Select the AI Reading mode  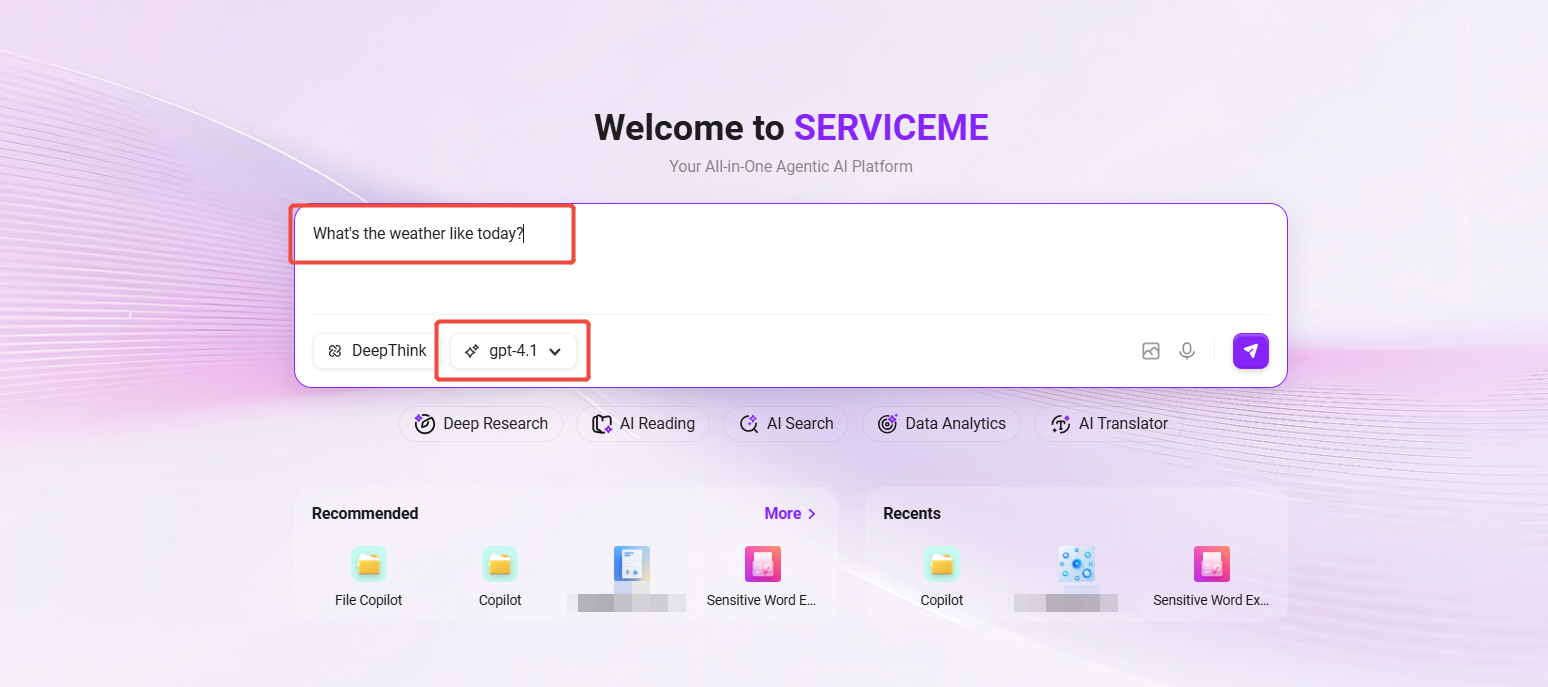click(643, 424)
